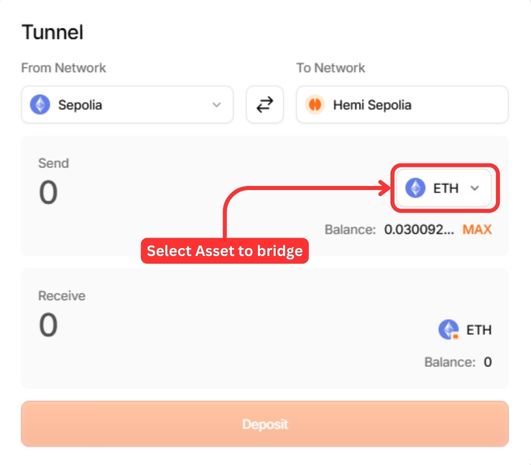Click the Send amount field showing 0
This screenshot has height=465, width=531.
48,192
